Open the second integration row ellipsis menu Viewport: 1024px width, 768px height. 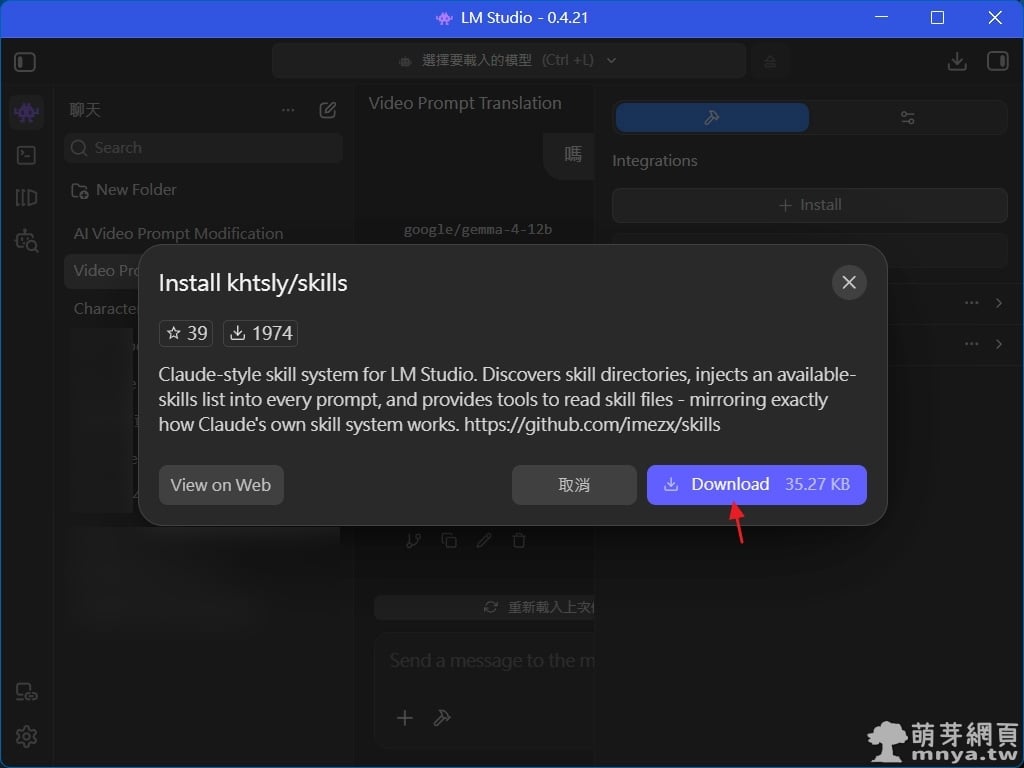tap(972, 344)
